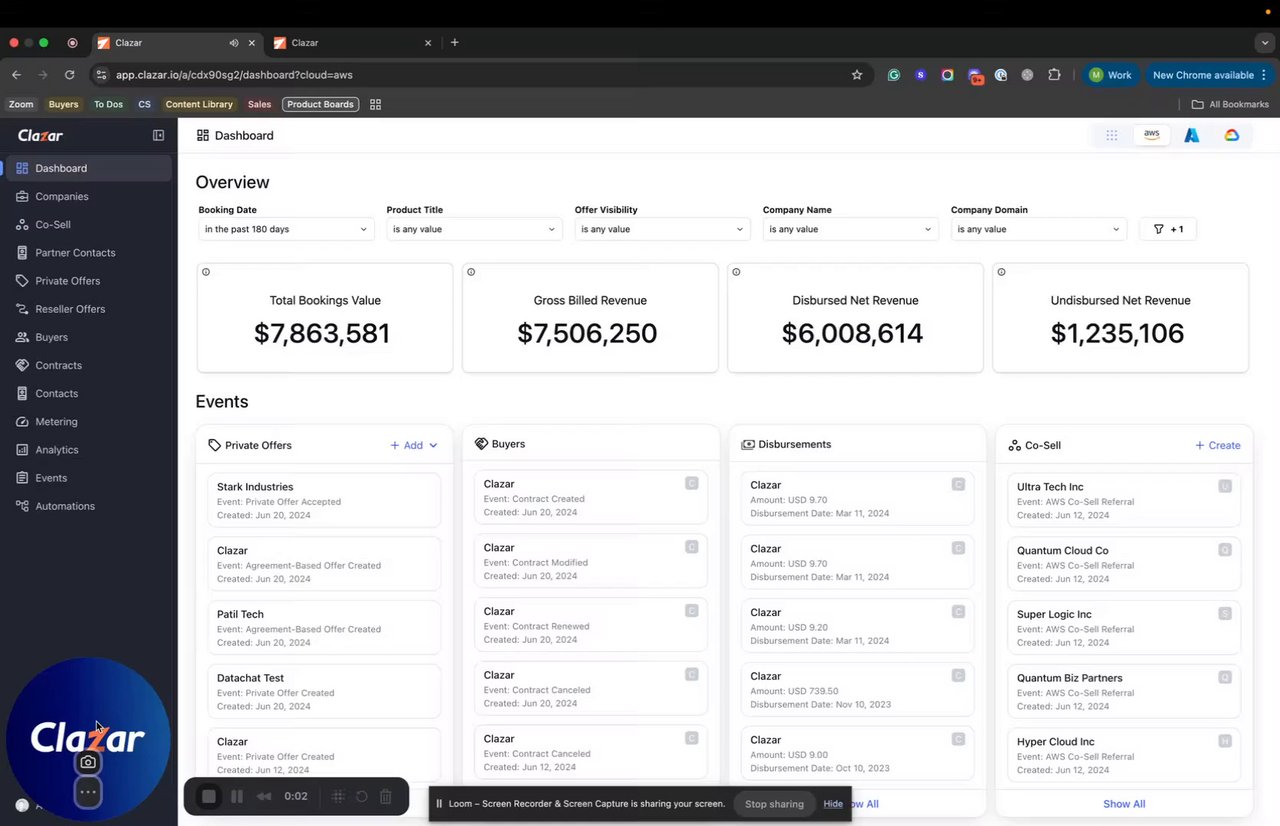Reload the page
This screenshot has width=1280, height=826.
coord(69,75)
